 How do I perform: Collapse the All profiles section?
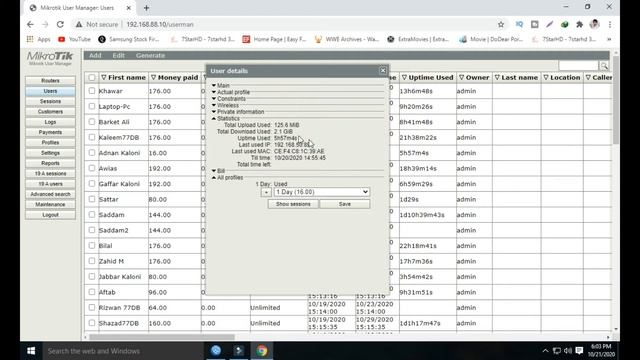click(227, 178)
